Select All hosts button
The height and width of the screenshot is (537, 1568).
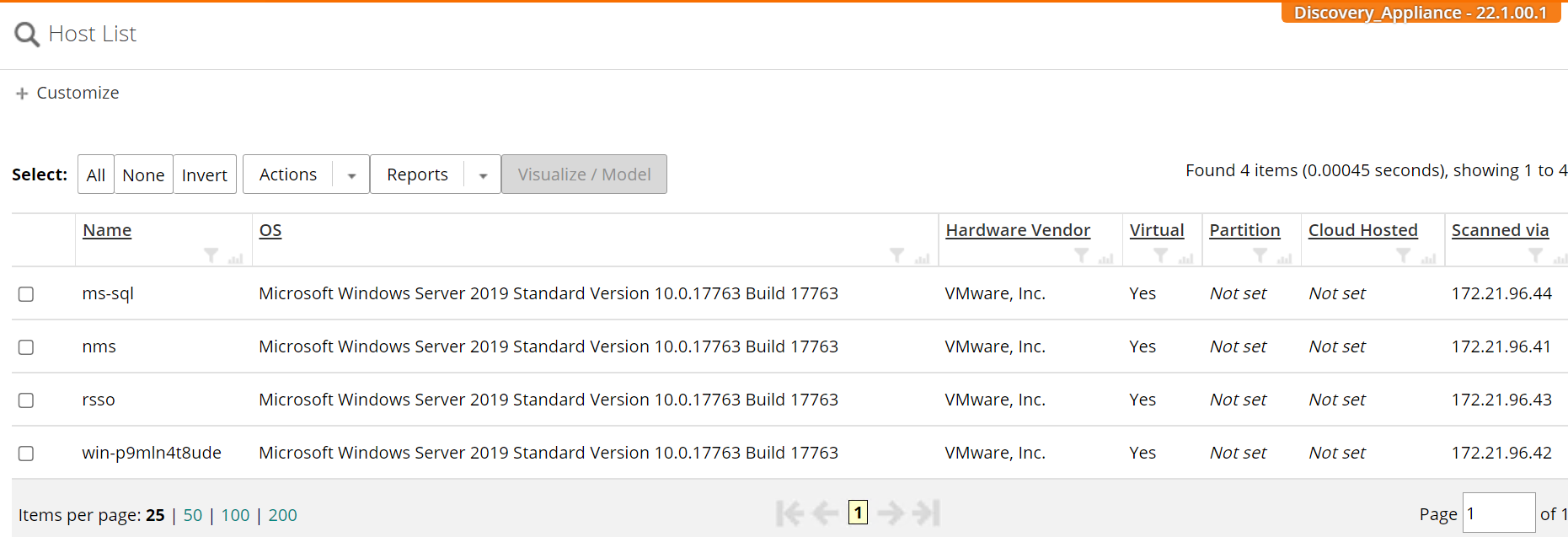(x=96, y=175)
